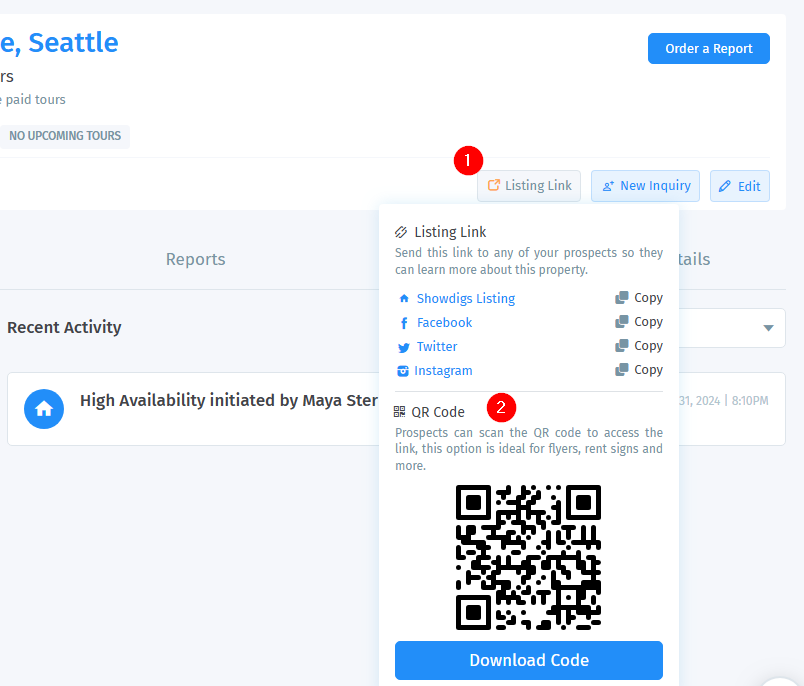Viewport: 804px width, 686px height.
Task: Open the Twitter listing link
Action: point(437,347)
